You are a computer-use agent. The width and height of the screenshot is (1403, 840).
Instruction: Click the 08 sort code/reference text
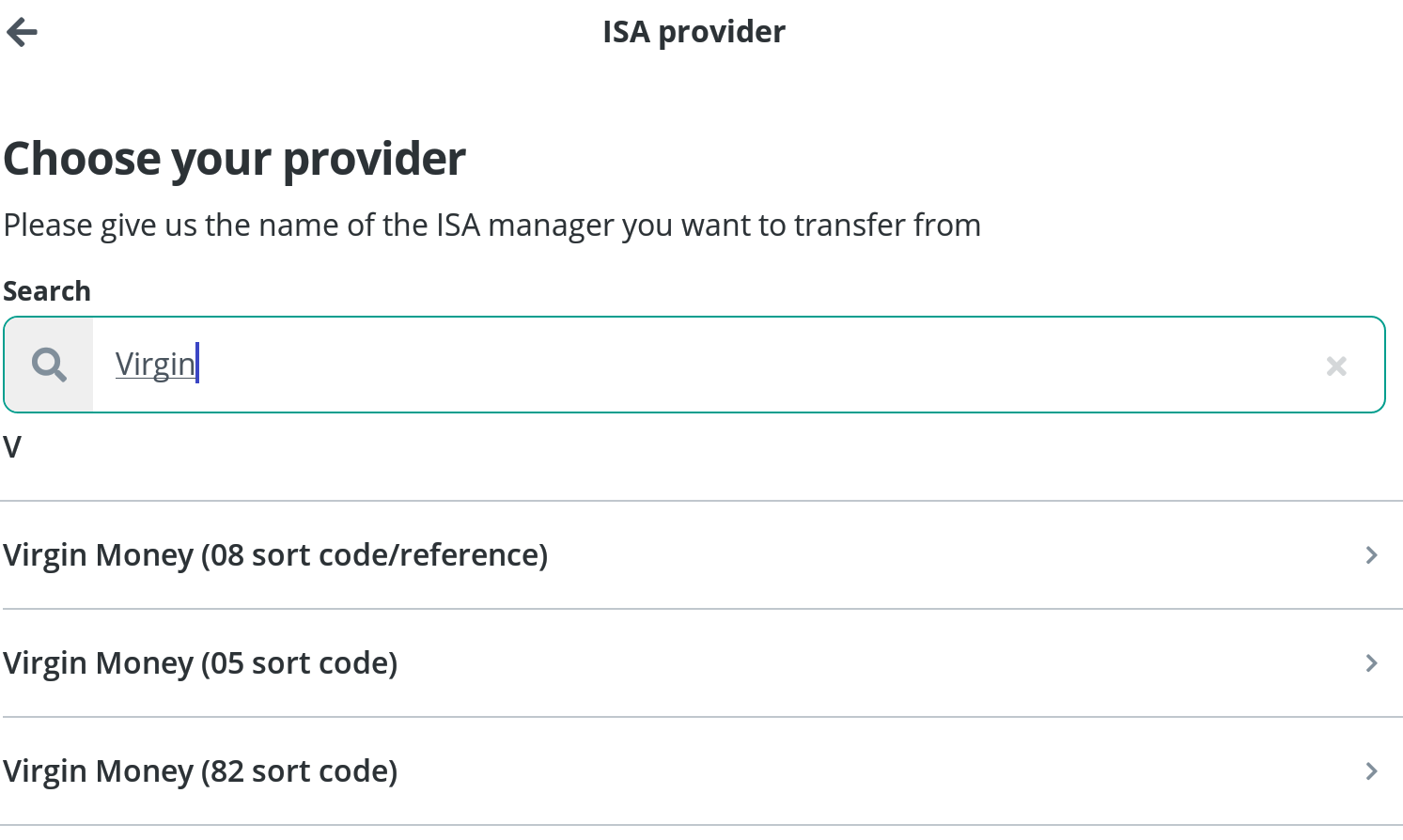tap(374, 555)
